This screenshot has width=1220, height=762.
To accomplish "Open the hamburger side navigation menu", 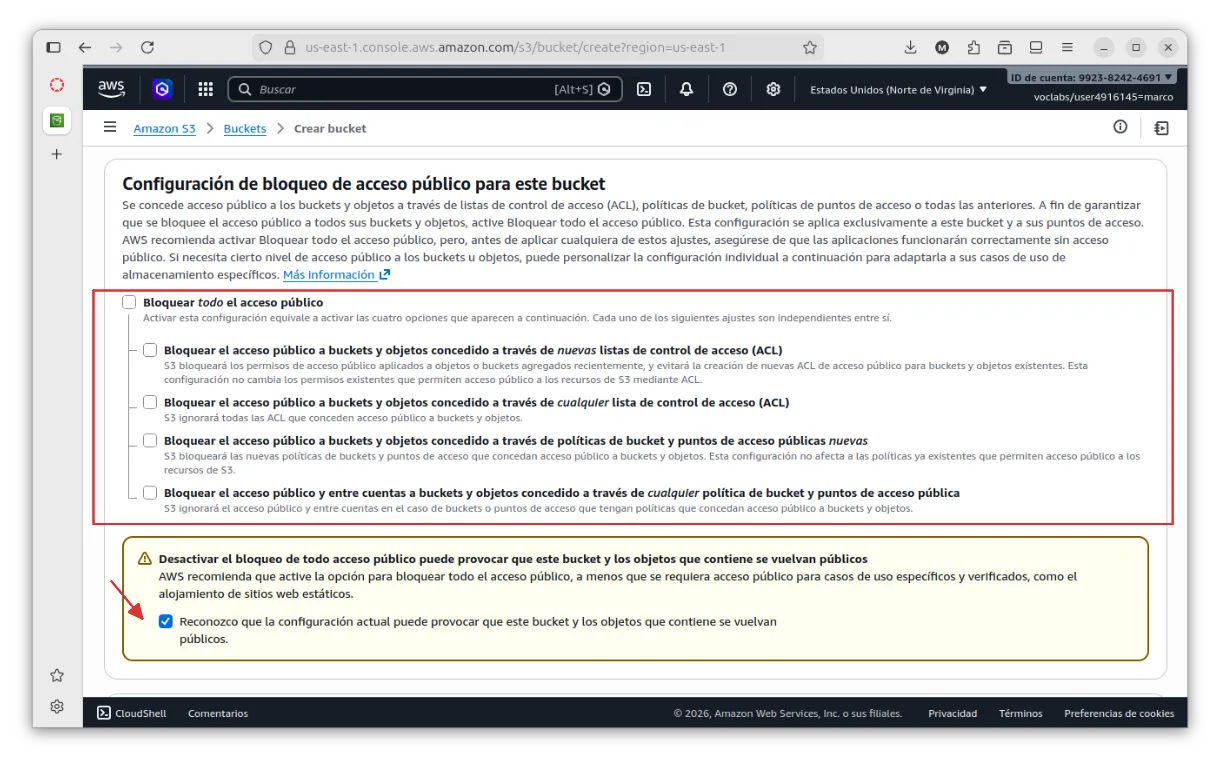I will [110, 128].
